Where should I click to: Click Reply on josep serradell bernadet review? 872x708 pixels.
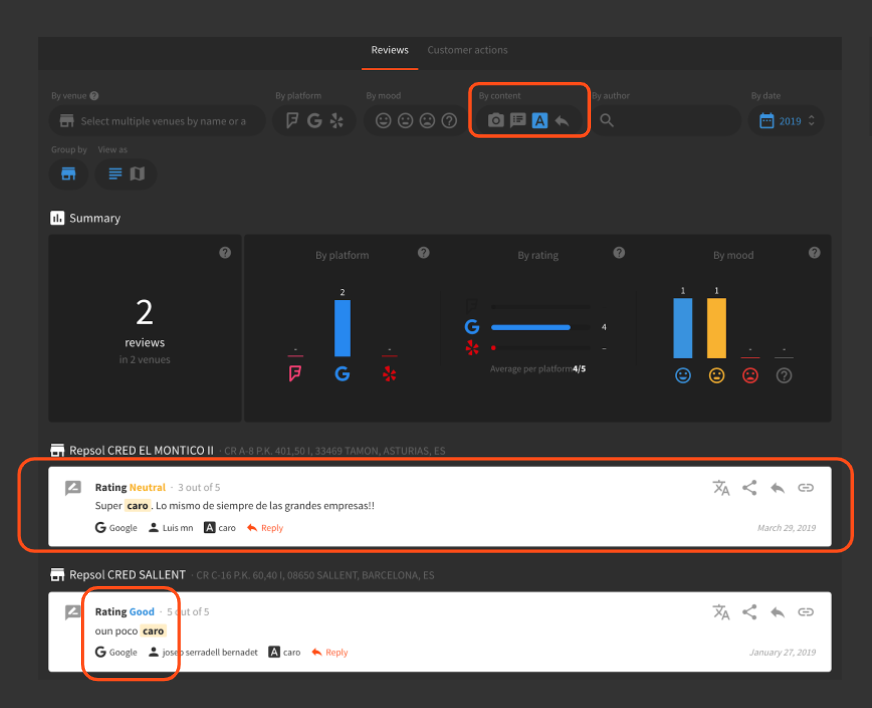click(330, 652)
